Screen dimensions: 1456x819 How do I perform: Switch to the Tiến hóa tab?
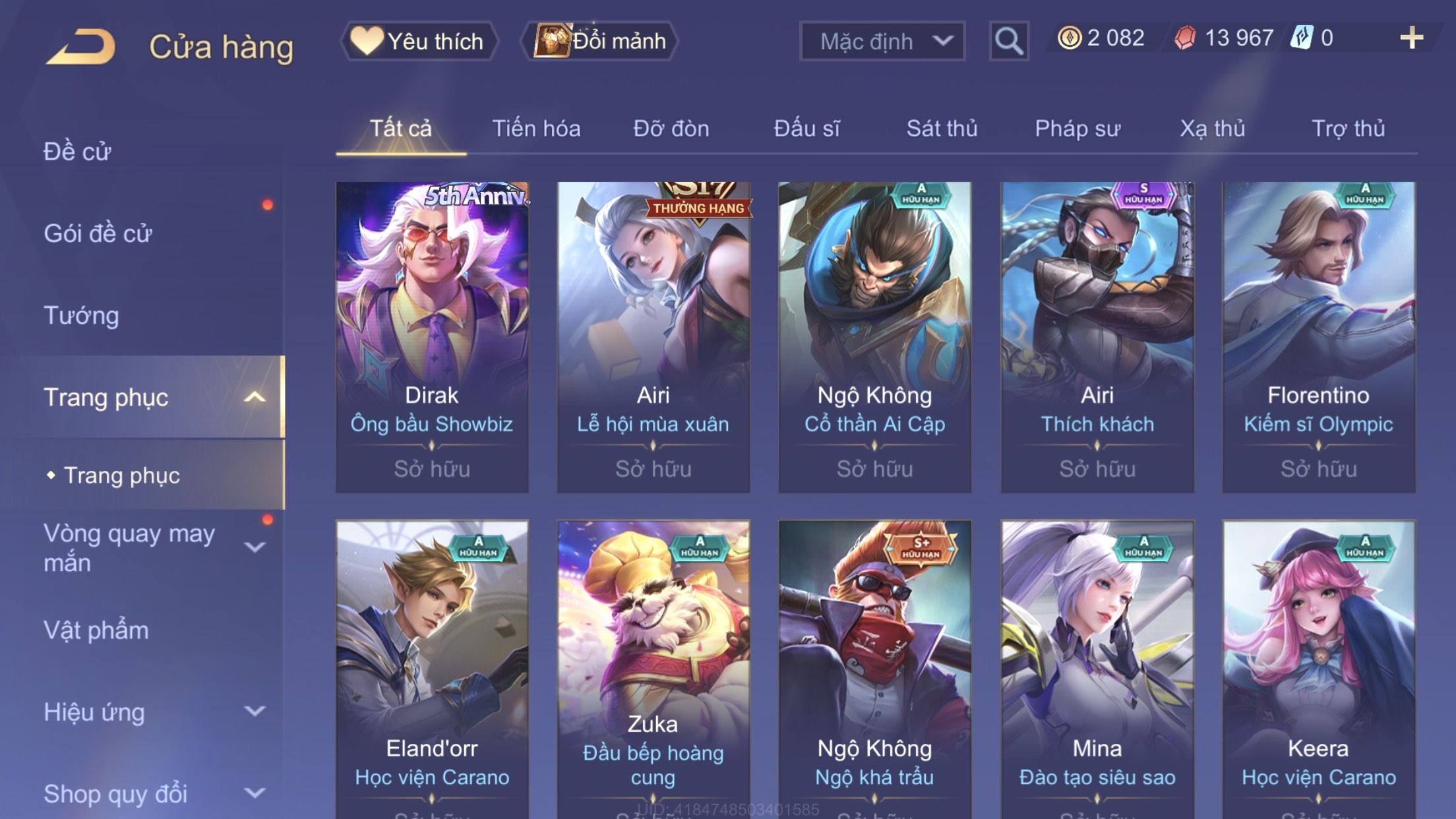(x=536, y=128)
